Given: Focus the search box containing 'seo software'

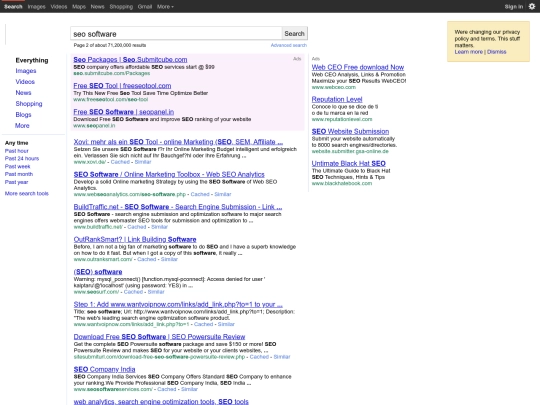Looking at the screenshot, I should (176, 33).
